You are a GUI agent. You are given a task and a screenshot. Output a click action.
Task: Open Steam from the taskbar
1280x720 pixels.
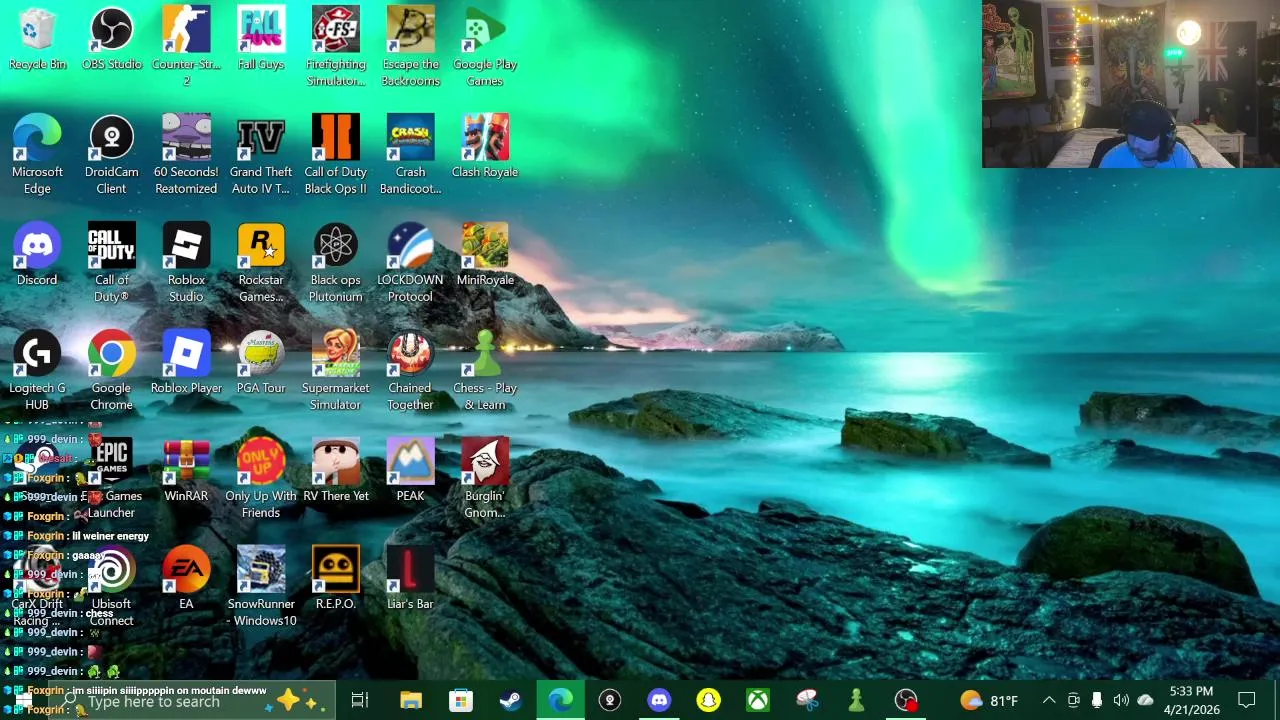click(x=510, y=701)
